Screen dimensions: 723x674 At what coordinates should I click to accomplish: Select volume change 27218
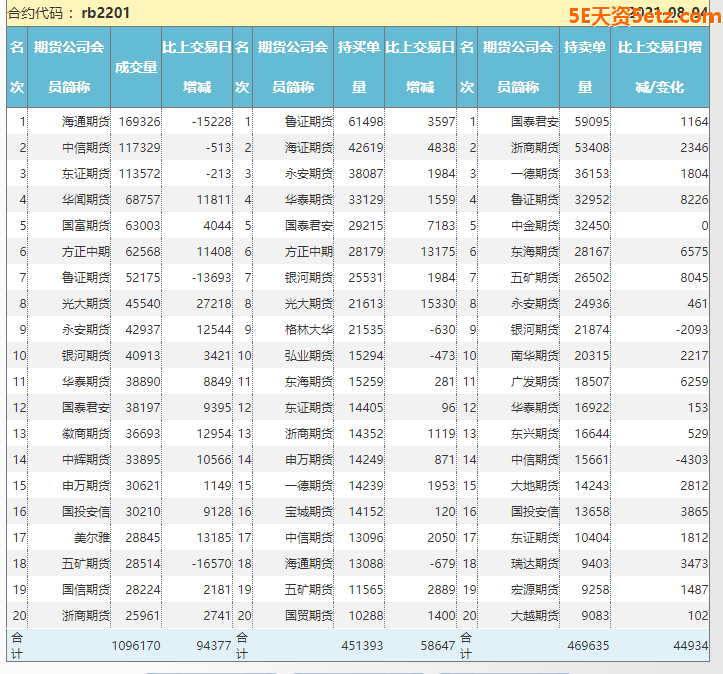214,304
